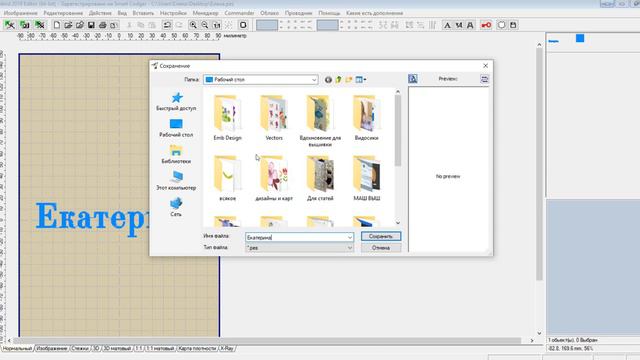Click the Undo arrow toolbar icon
The image size is (640, 360).
[167, 25]
